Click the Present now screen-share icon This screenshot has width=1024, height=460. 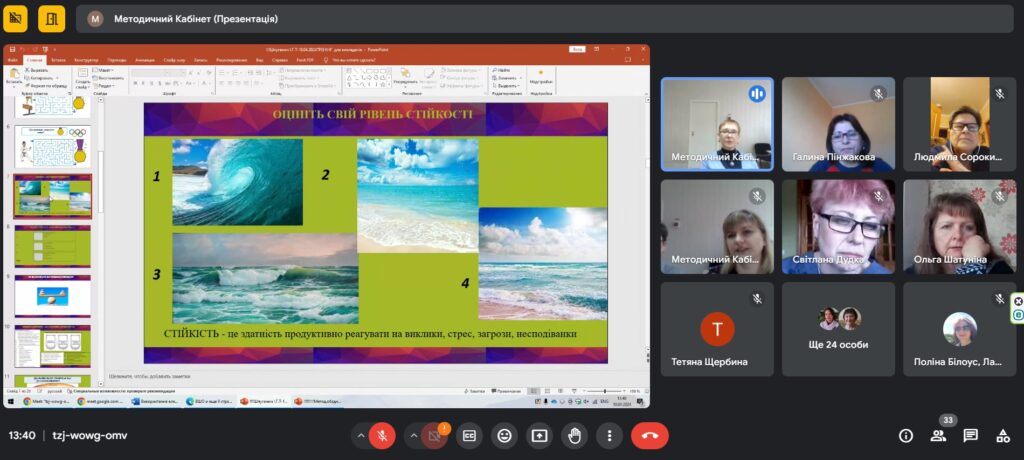pyautogui.click(x=539, y=436)
